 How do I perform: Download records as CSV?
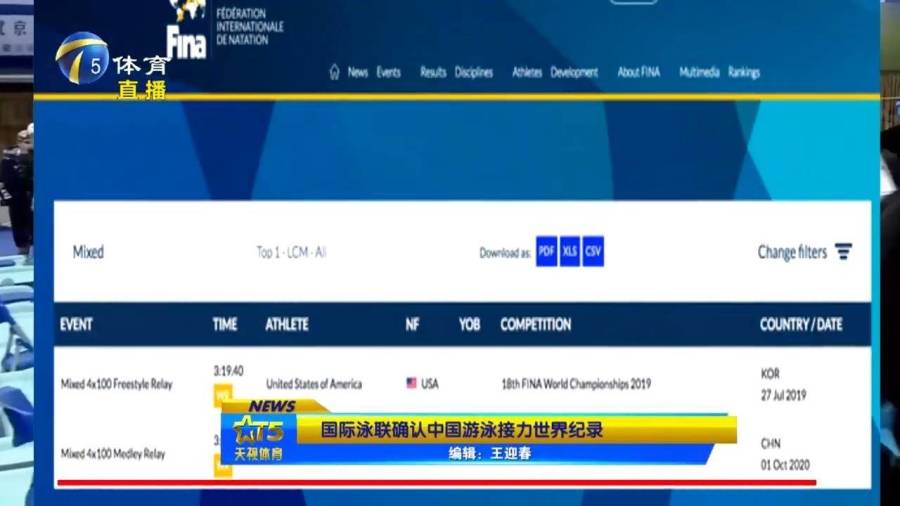tap(593, 251)
